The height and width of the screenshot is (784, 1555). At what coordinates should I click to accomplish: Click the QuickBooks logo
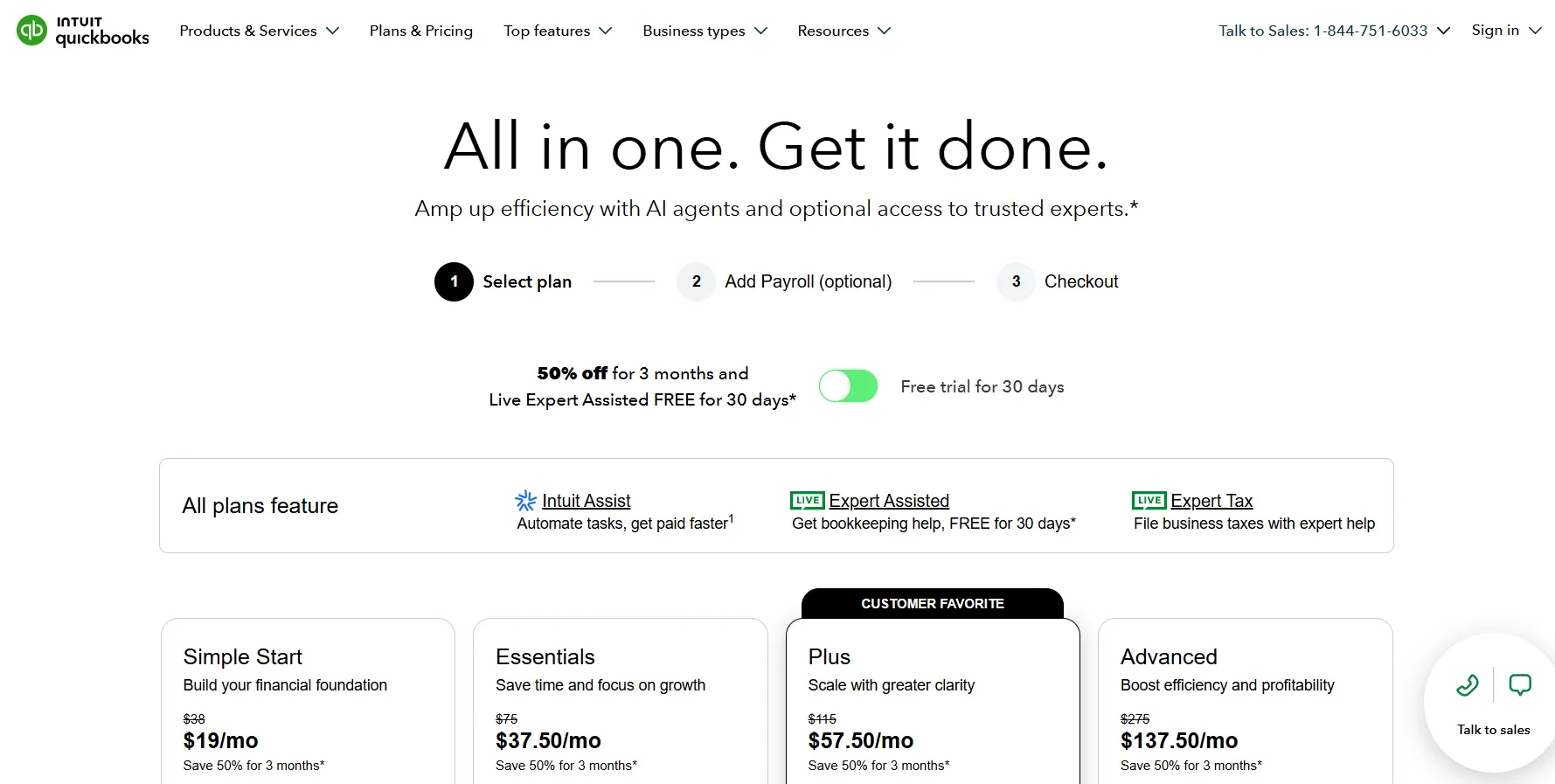point(81,31)
